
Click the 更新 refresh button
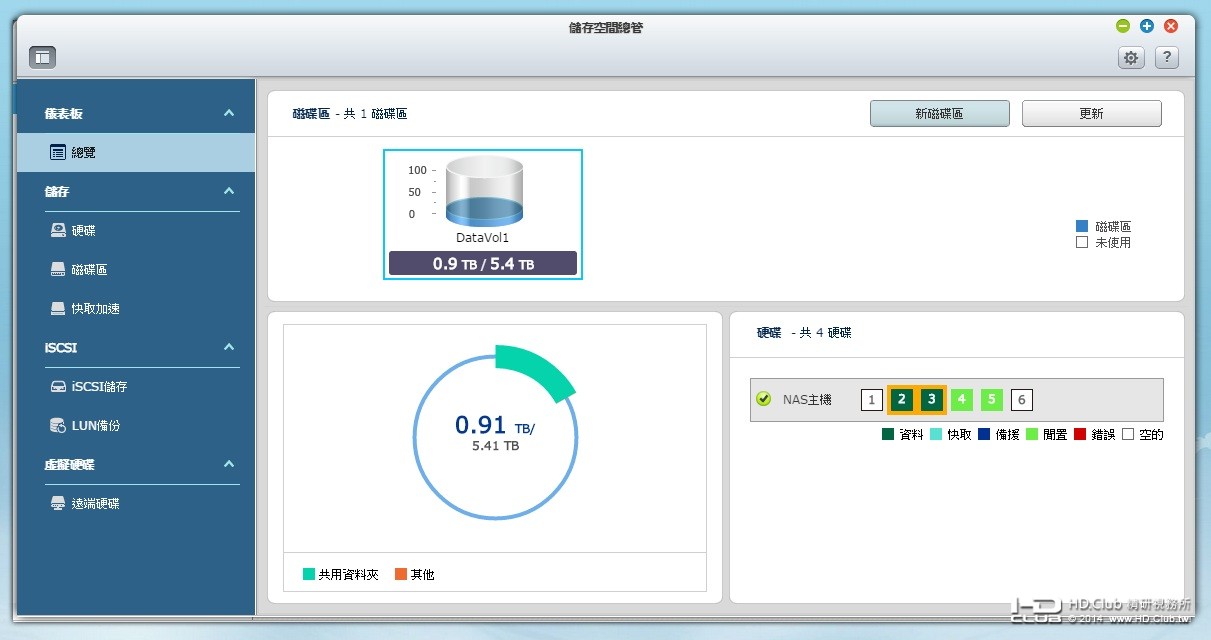pos(1091,114)
